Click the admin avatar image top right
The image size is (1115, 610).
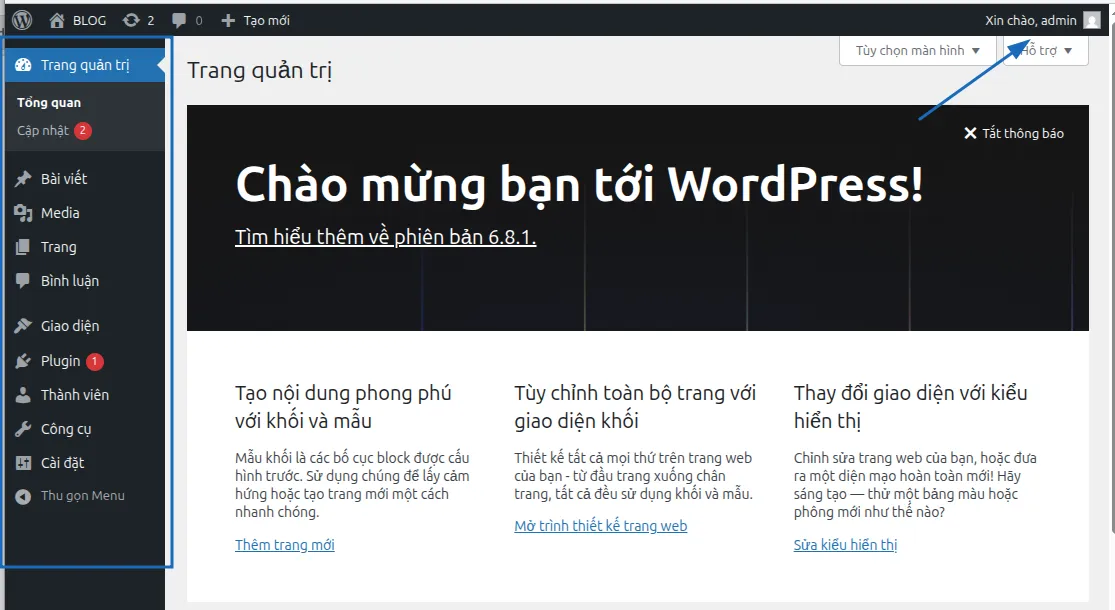click(1090, 20)
